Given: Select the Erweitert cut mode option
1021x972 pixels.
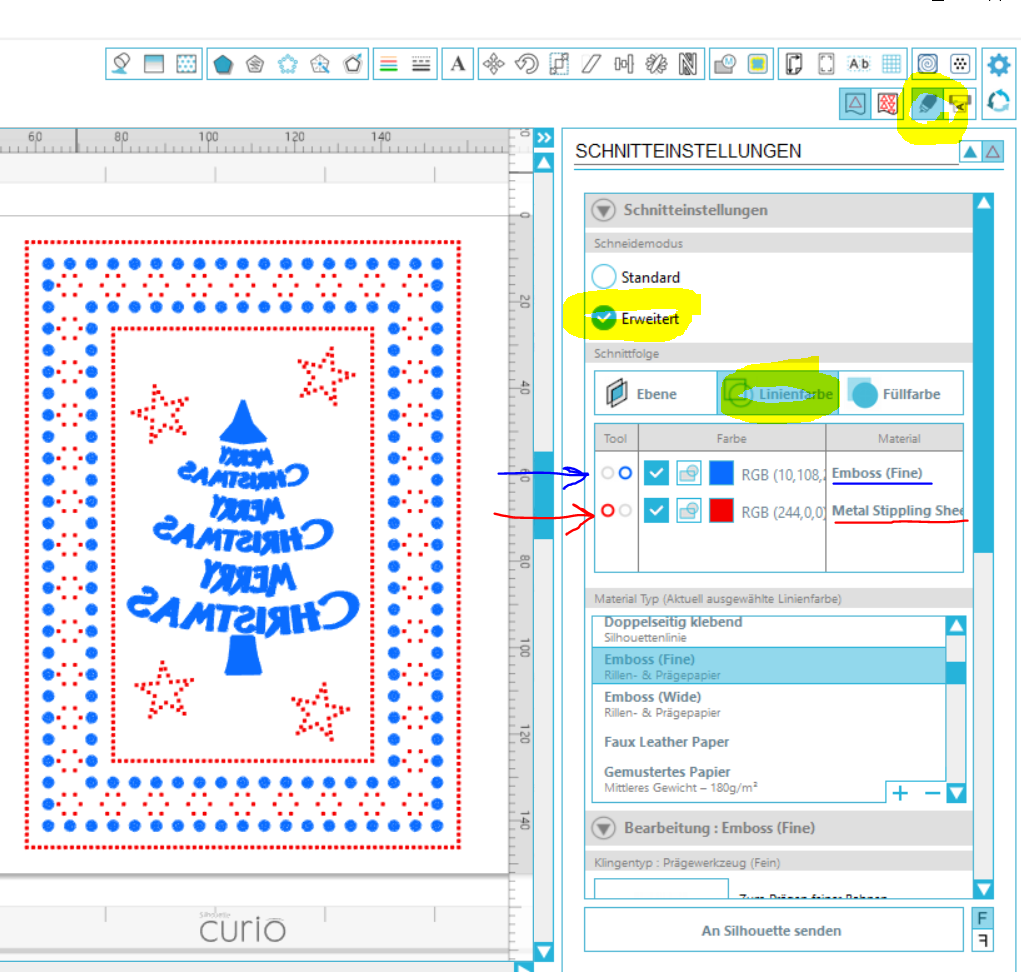Looking at the screenshot, I should [x=605, y=319].
